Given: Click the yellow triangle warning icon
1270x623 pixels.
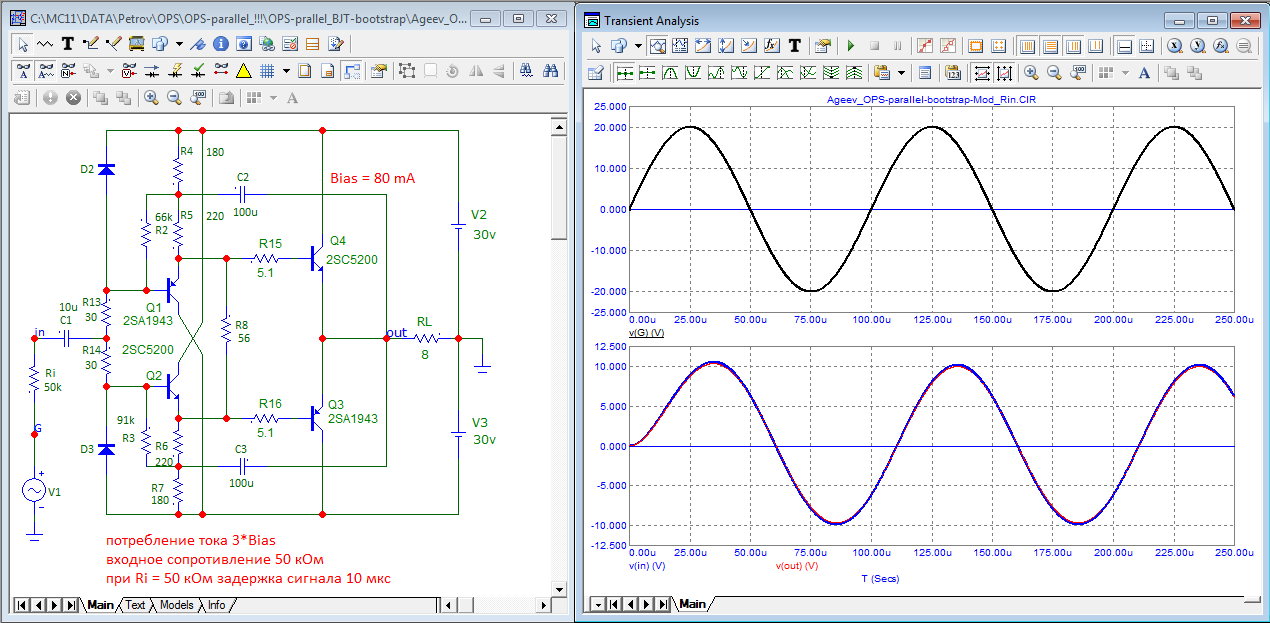Looking at the screenshot, I should click(x=243, y=71).
